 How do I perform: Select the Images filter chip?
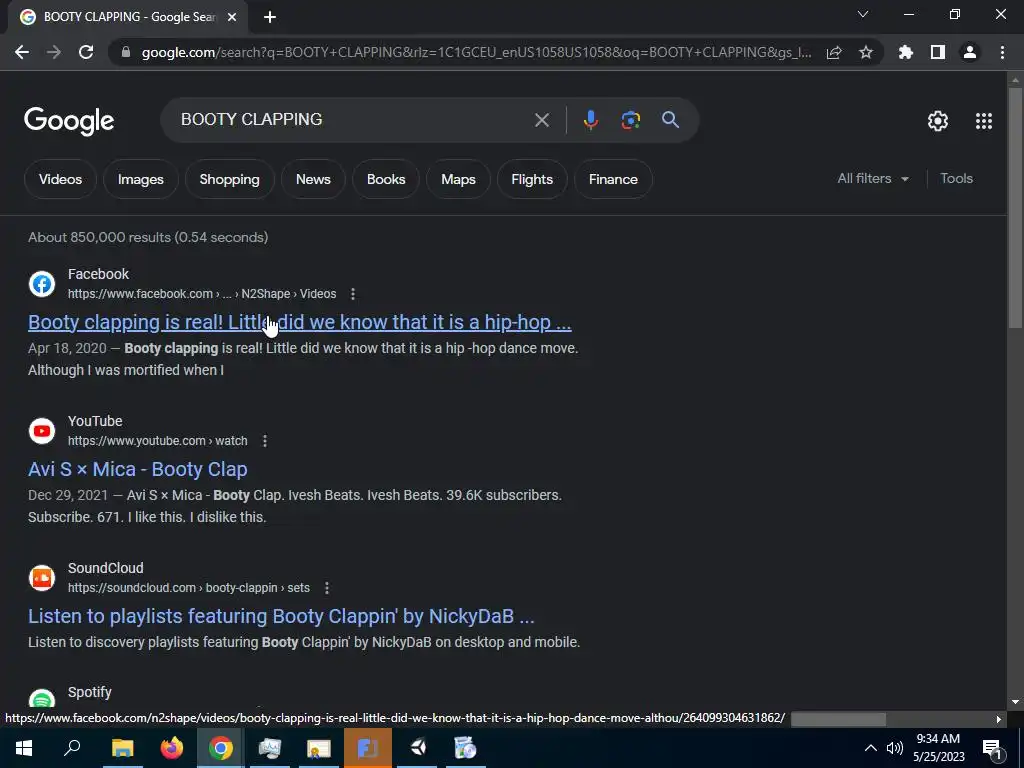click(140, 179)
